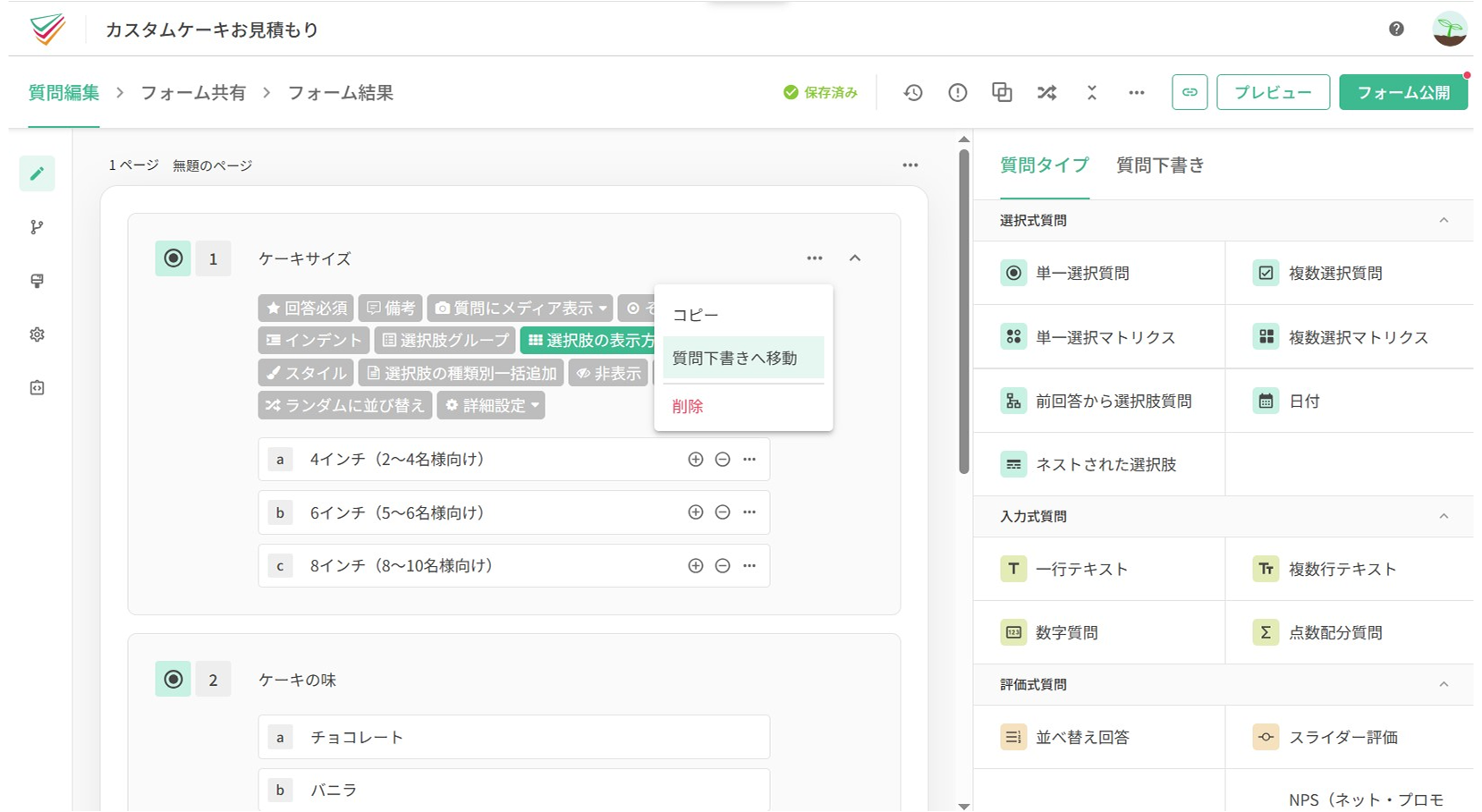Open more options for the 8インチ choice
This screenshot has height=812, width=1482.
[749, 565]
